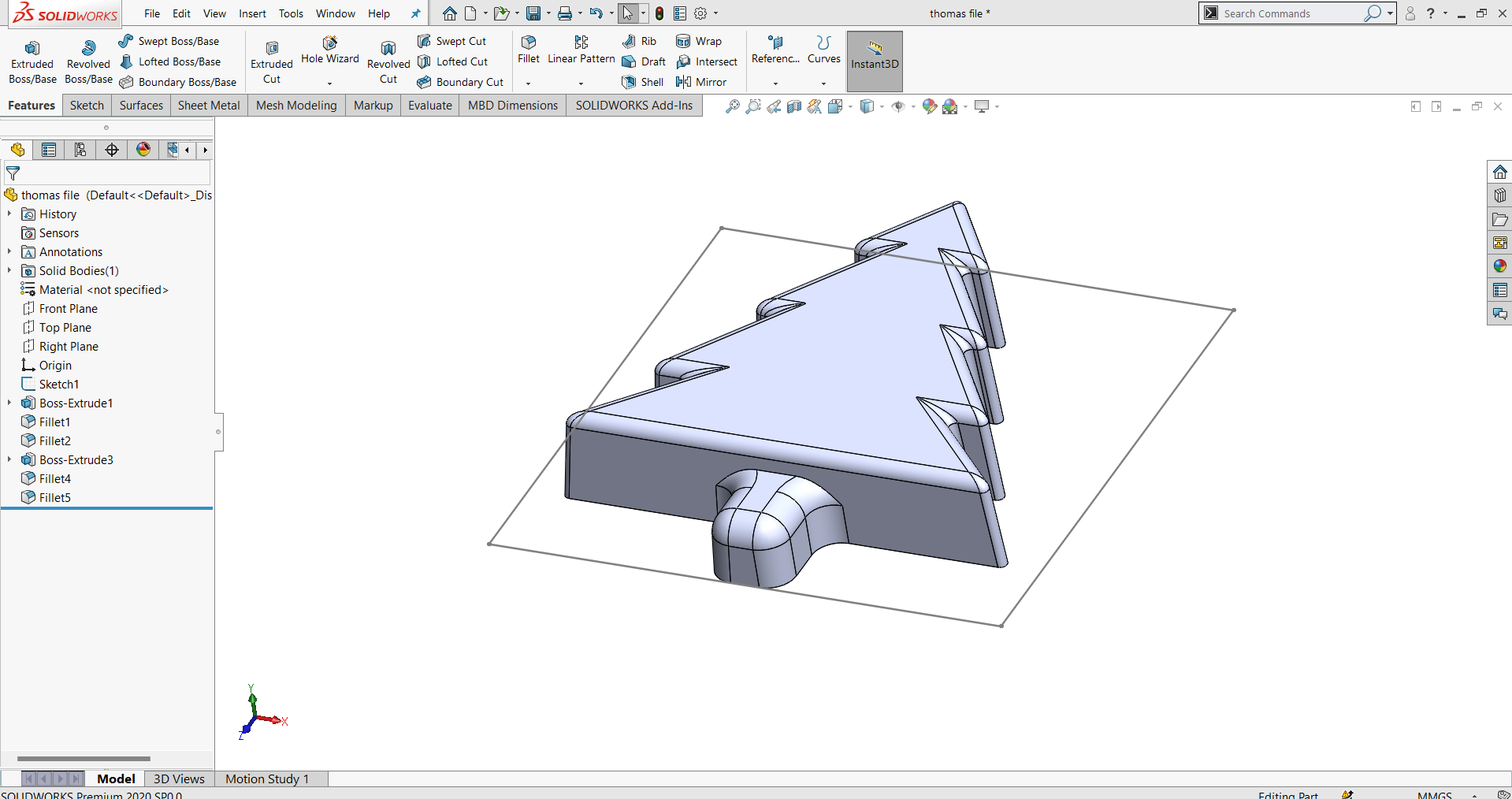The height and width of the screenshot is (799, 1512).
Task: Choose the Draft tool
Action: click(x=644, y=61)
